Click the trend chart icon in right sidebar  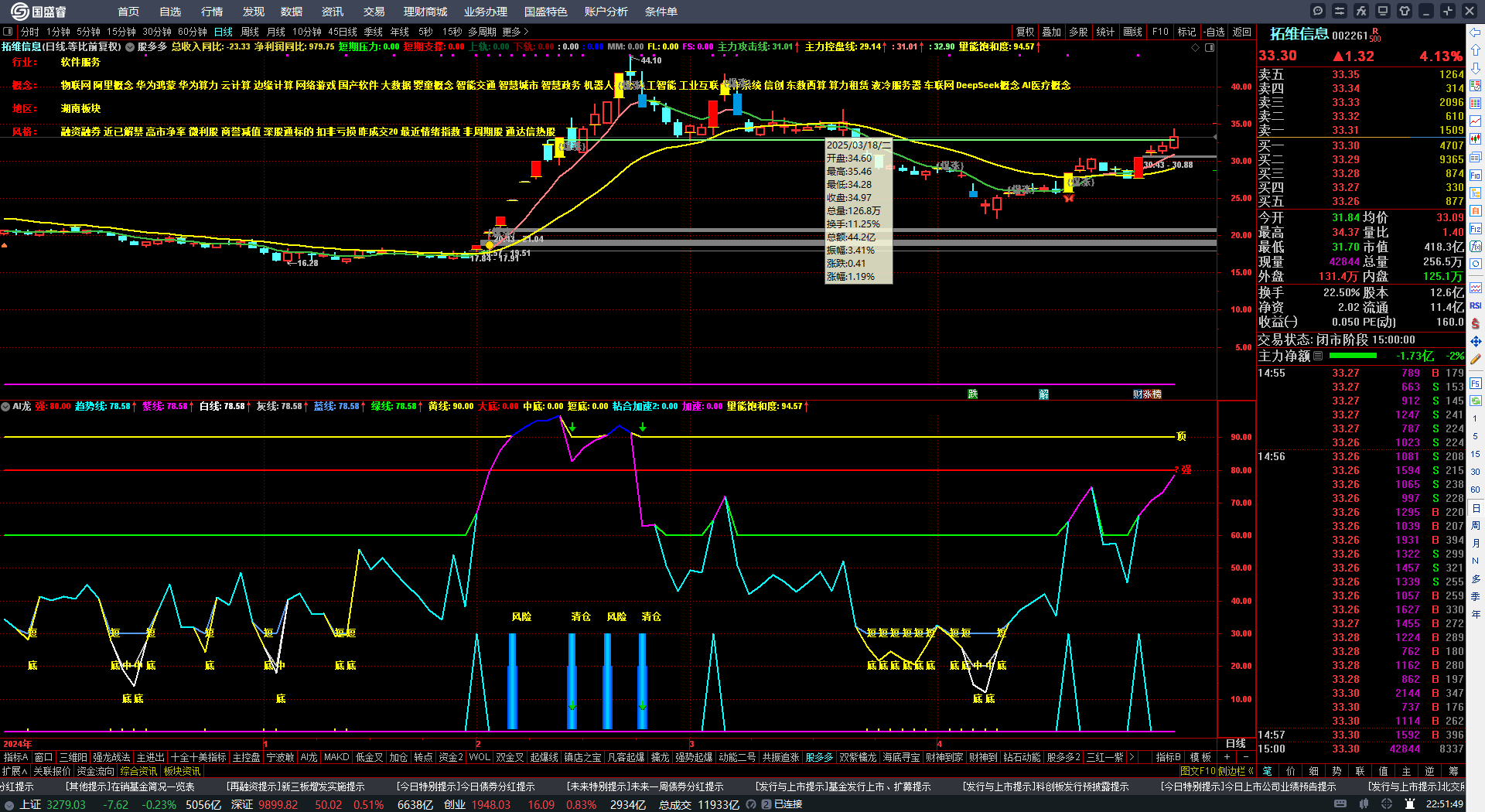tap(1476, 121)
